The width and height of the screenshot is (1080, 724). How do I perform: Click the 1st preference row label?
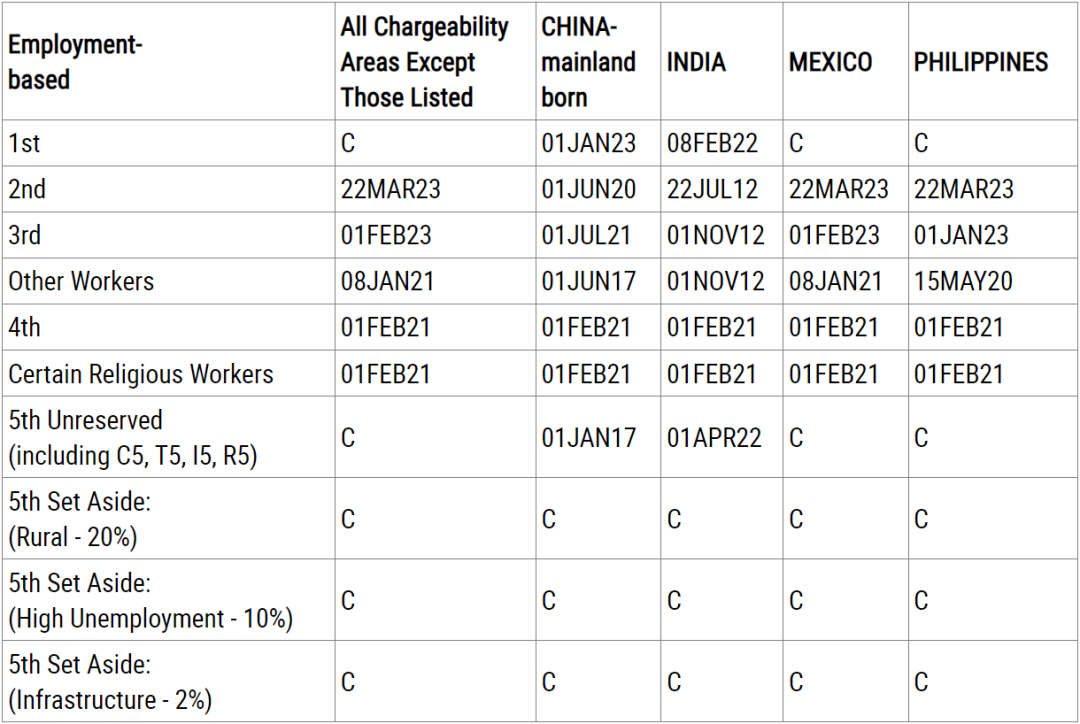click(x=24, y=143)
